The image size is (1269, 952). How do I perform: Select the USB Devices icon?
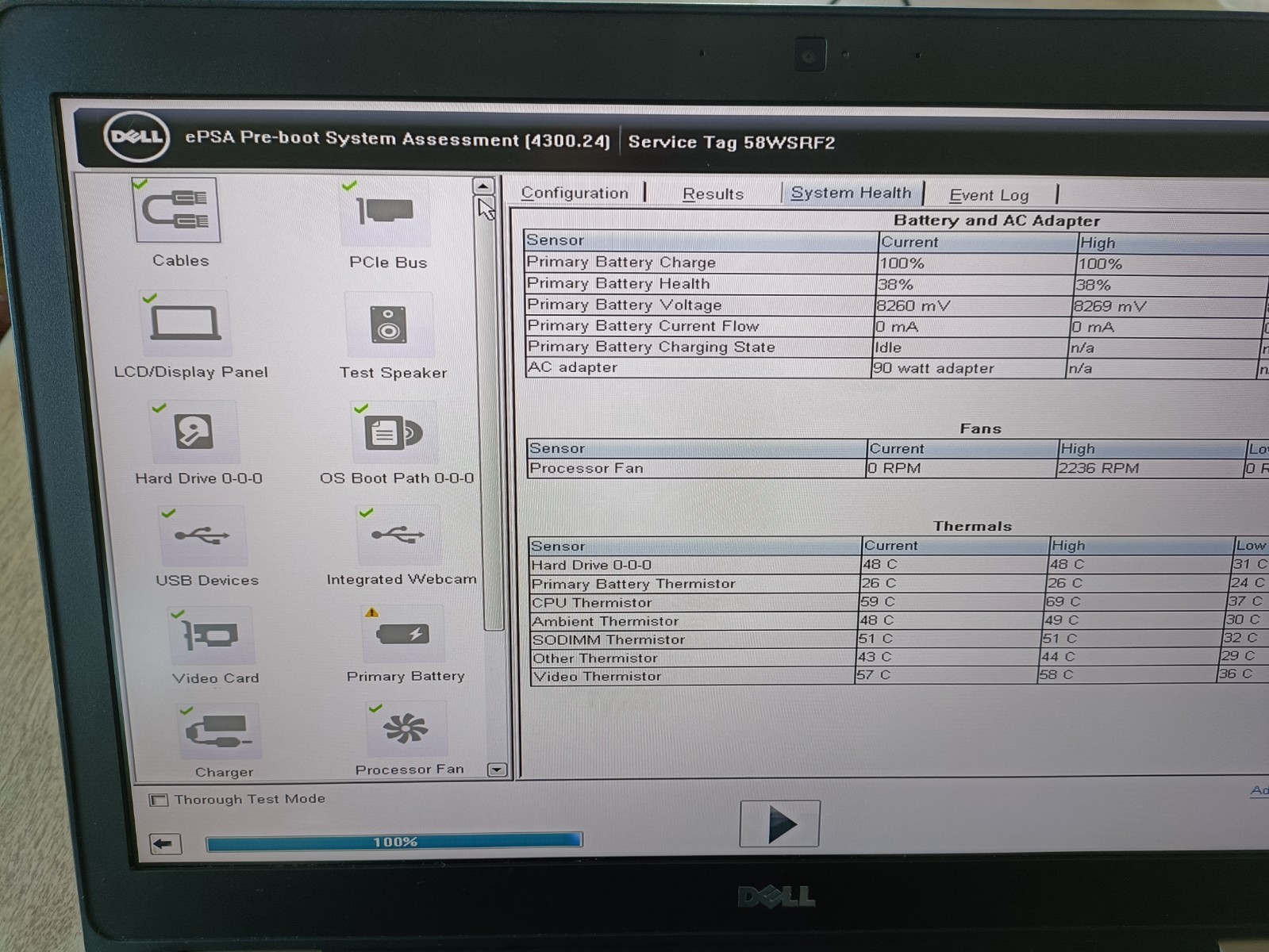pyautogui.click(x=203, y=536)
